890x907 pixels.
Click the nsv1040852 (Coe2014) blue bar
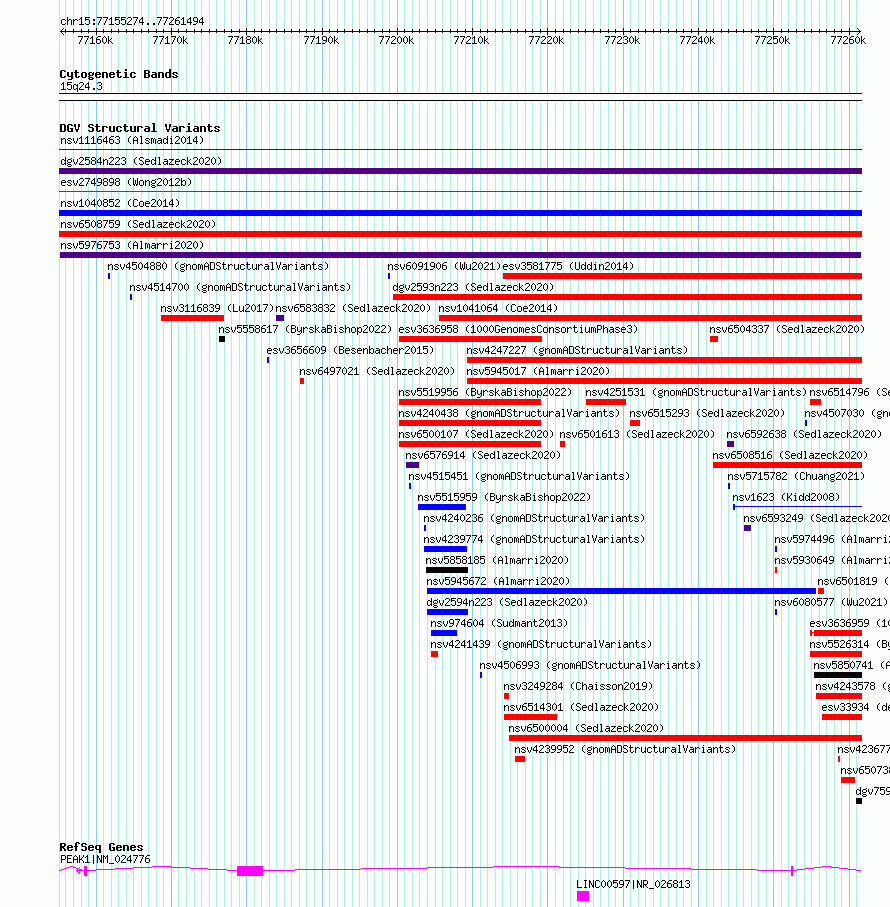(460, 213)
